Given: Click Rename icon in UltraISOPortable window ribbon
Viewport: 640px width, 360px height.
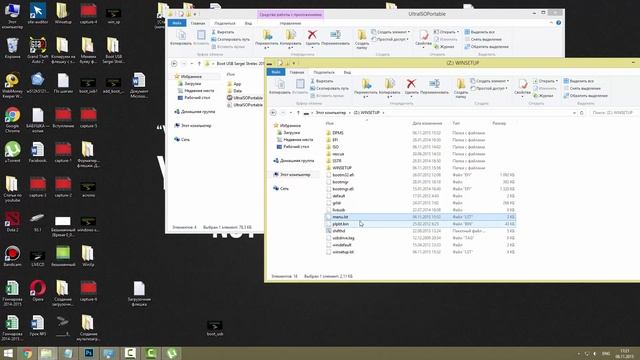Looking at the screenshot, I should [x=336, y=35].
